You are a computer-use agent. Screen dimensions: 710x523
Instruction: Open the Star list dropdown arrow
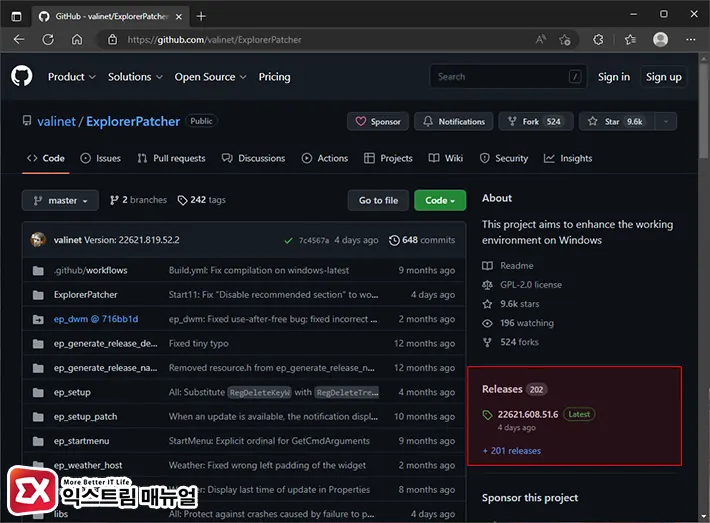pos(667,121)
